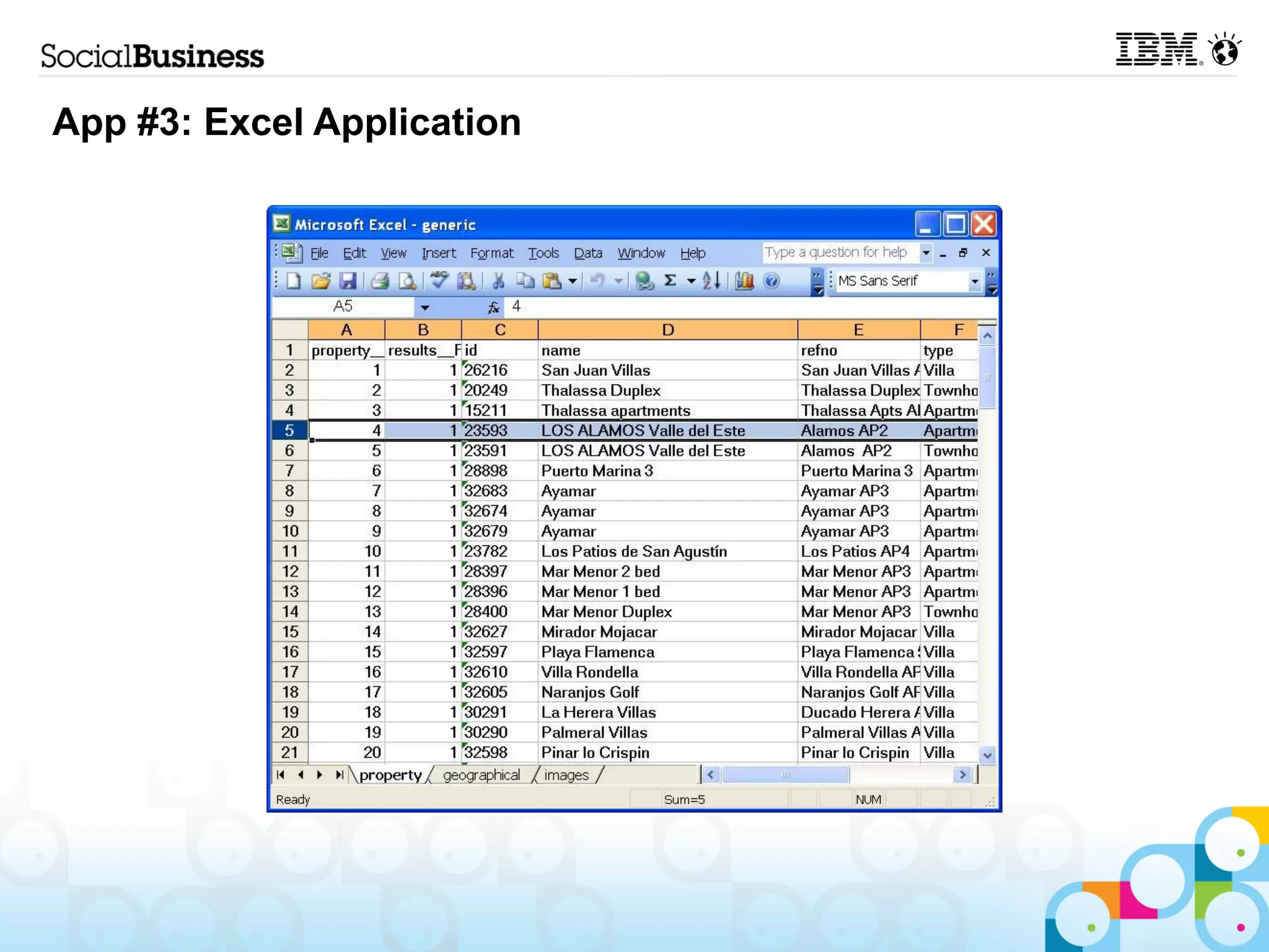Image resolution: width=1269 pixels, height=952 pixels.
Task: Click the AutoSum sigma icon
Action: coord(670,281)
